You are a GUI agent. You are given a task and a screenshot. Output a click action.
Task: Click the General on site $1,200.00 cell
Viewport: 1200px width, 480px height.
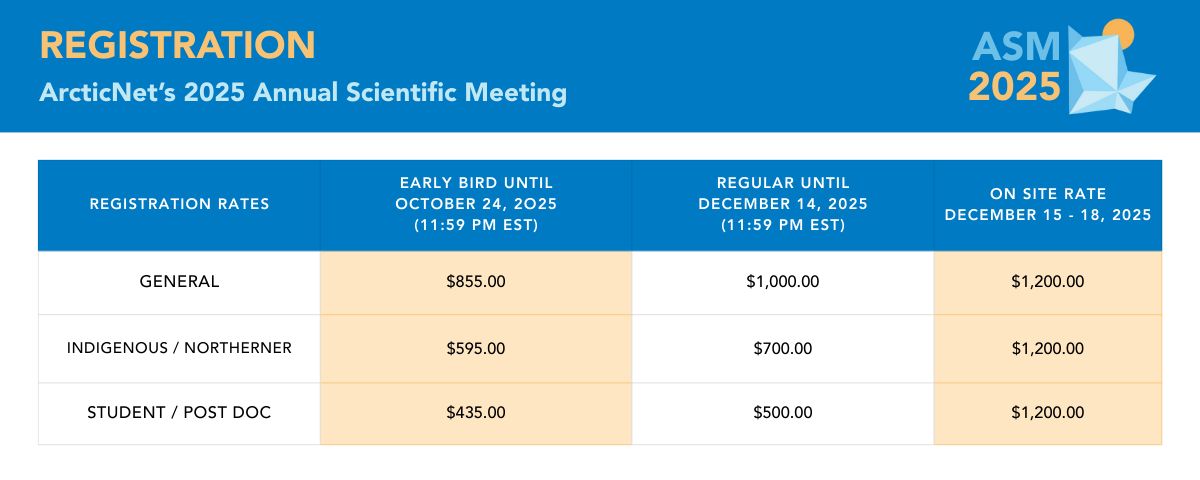pyautogui.click(x=1048, y=282)
